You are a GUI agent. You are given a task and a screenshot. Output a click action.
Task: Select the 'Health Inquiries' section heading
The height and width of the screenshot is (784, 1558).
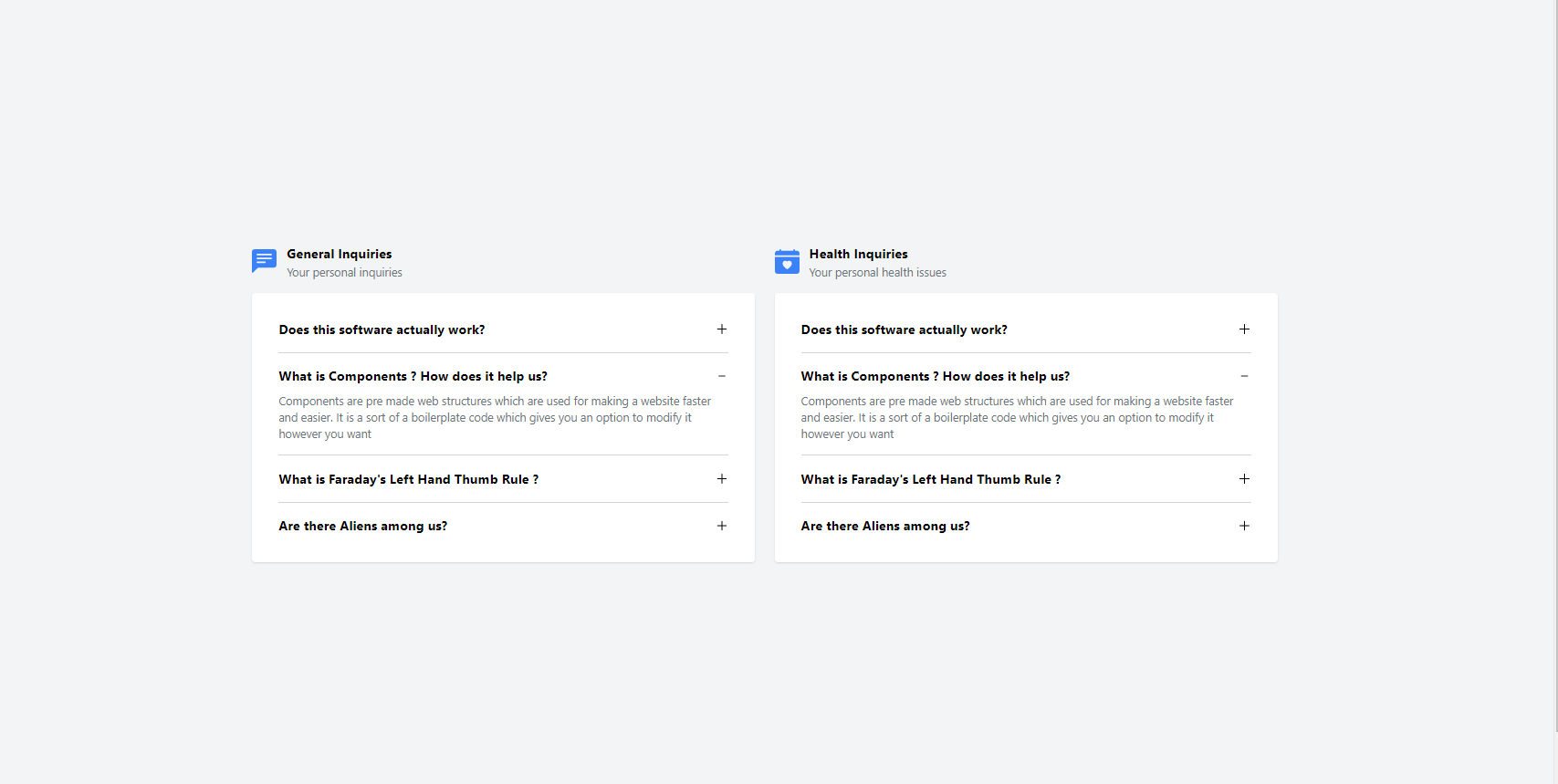(x=858, y=254)
